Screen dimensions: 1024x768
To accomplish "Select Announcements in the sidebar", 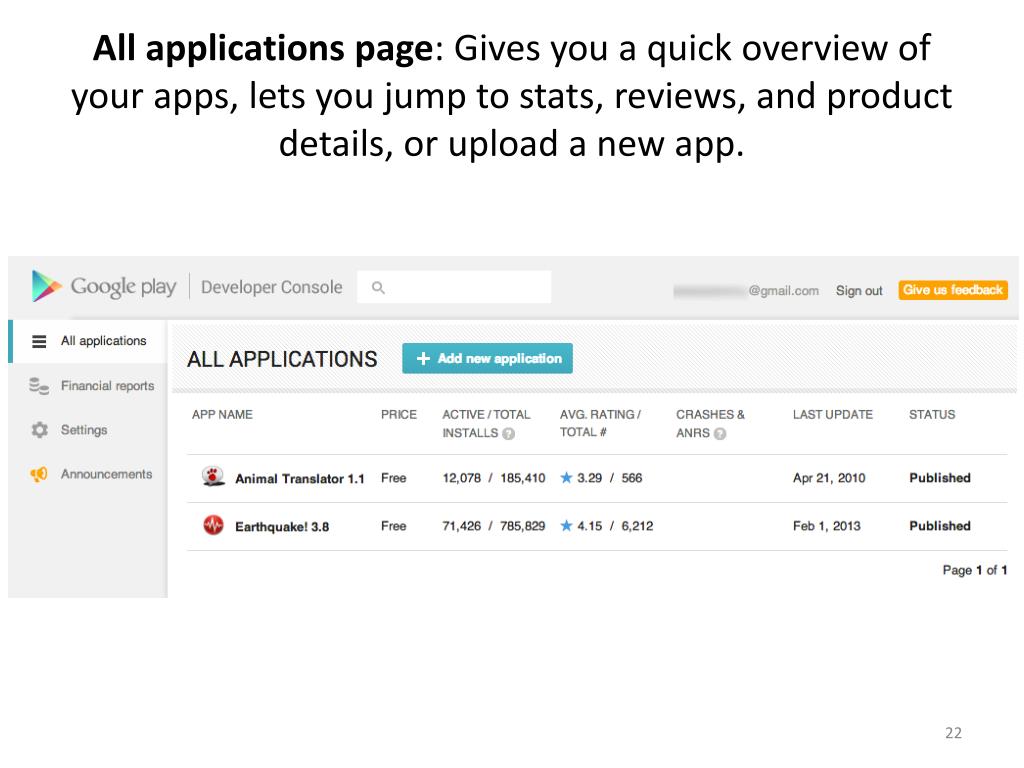I will click(x=106, y=474).
